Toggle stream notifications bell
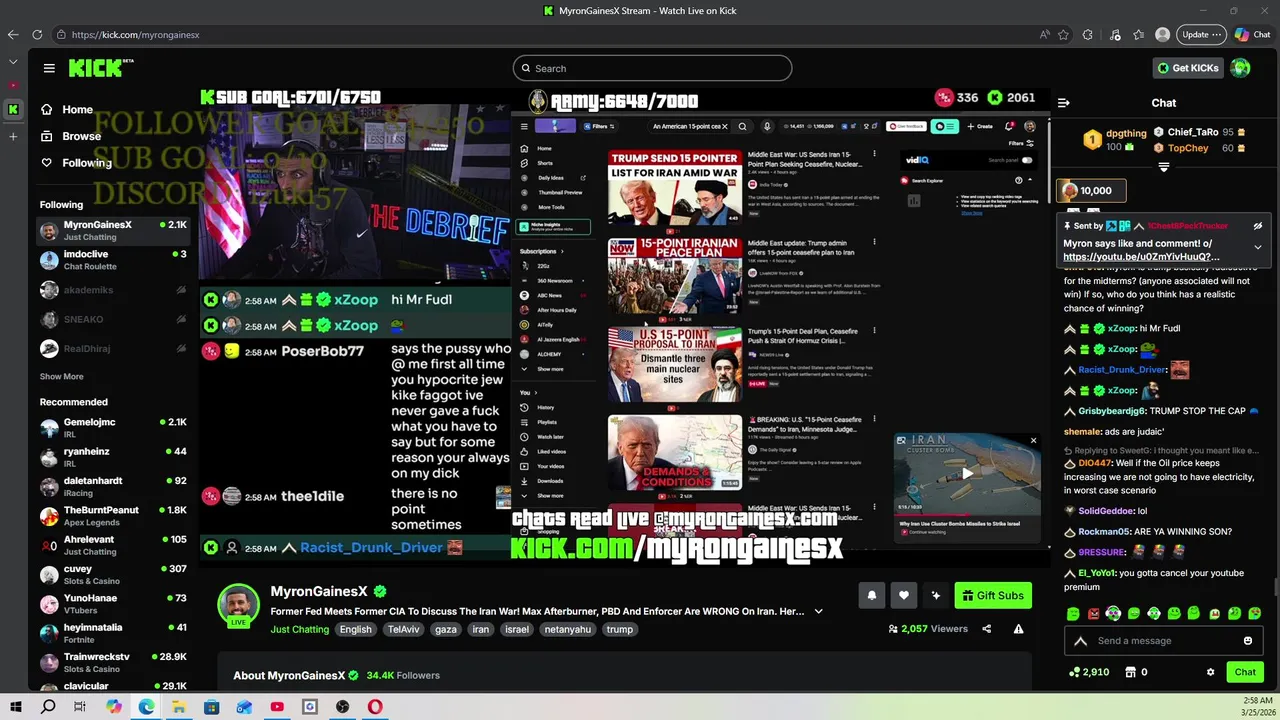Screen dimensions: 1280x720 pos(871,595)
